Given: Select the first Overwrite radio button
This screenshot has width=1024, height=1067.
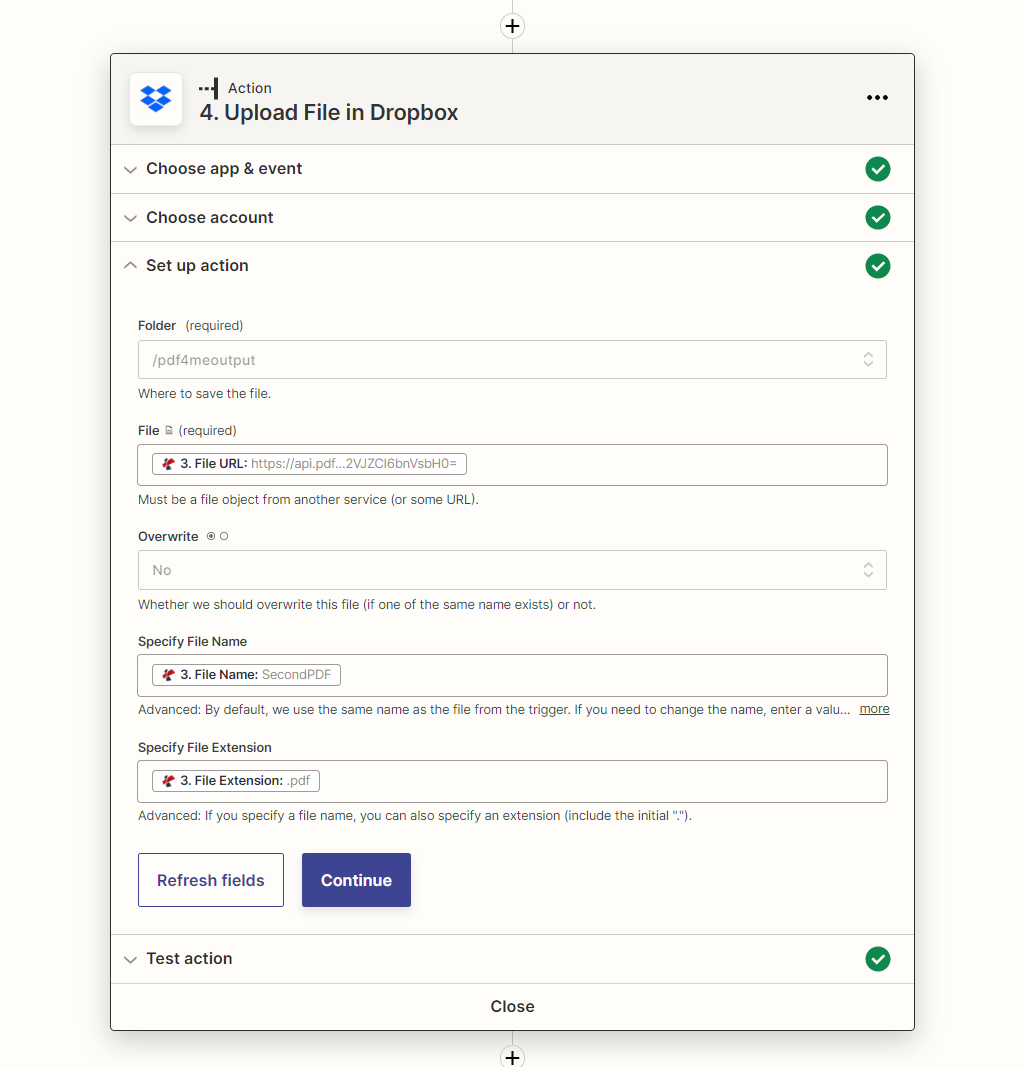Looking at the screenshot, I should click(212, 536).
